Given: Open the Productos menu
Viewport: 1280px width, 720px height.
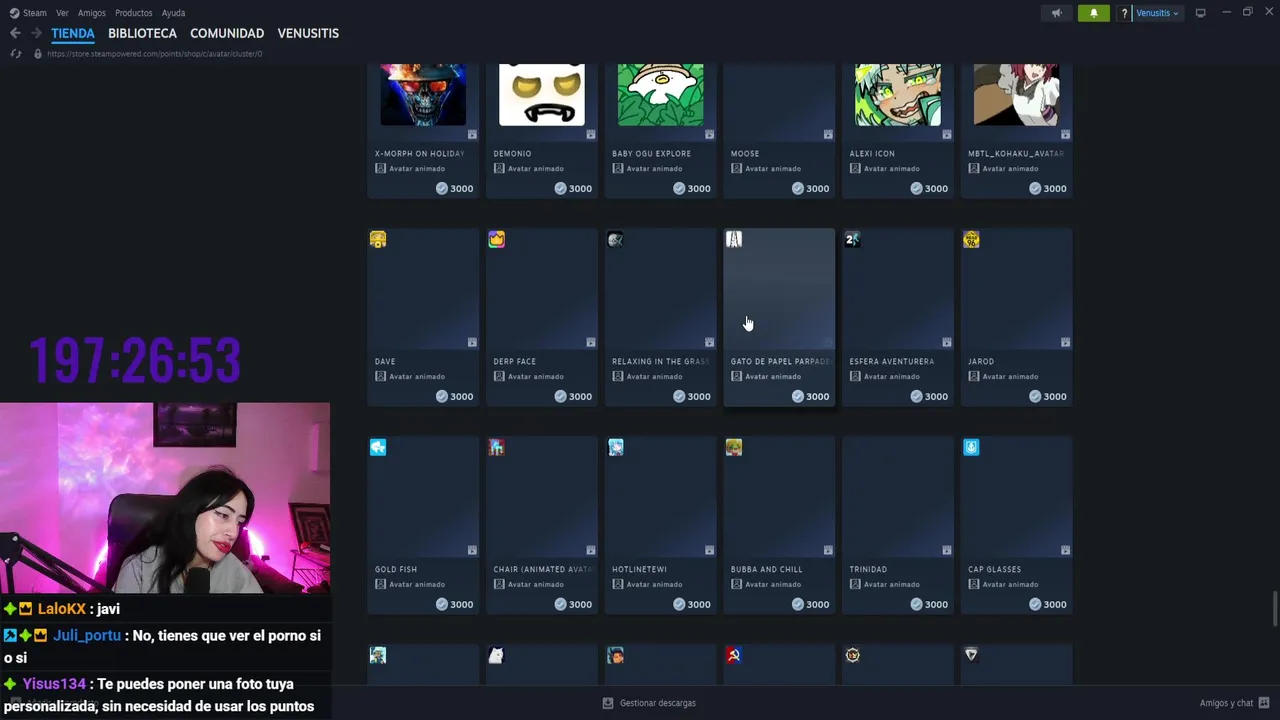Looking at the screenshot, I should (x=134, y=13).
